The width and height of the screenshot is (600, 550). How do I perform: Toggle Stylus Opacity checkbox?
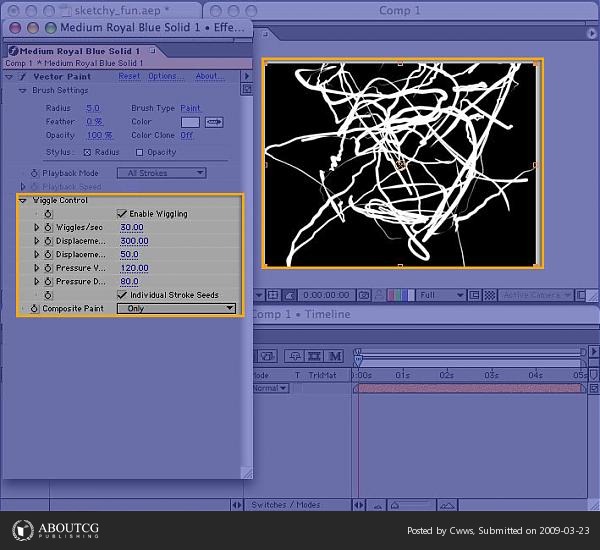139,152
